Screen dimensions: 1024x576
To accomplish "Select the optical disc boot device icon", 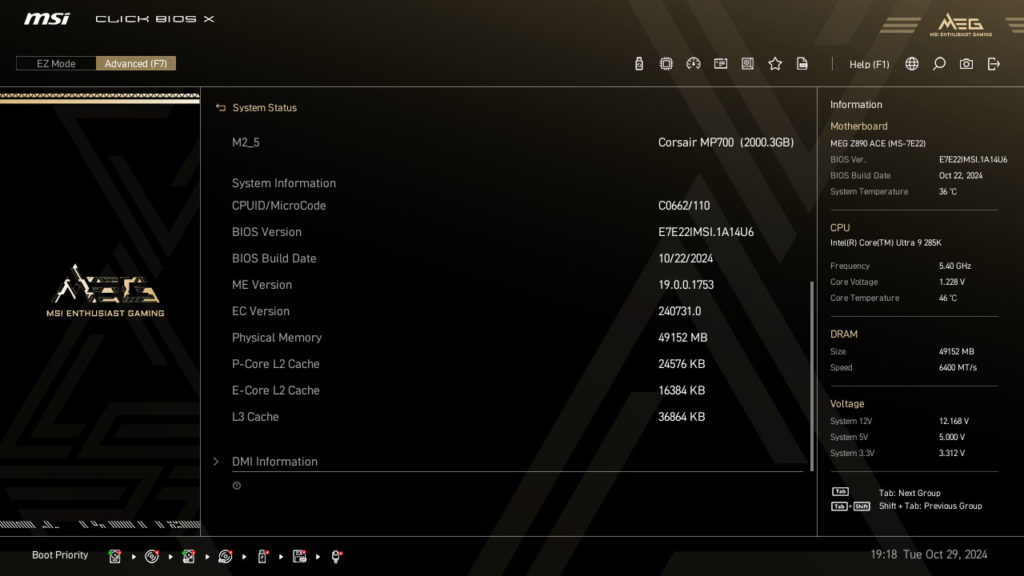I will (152, 556).
